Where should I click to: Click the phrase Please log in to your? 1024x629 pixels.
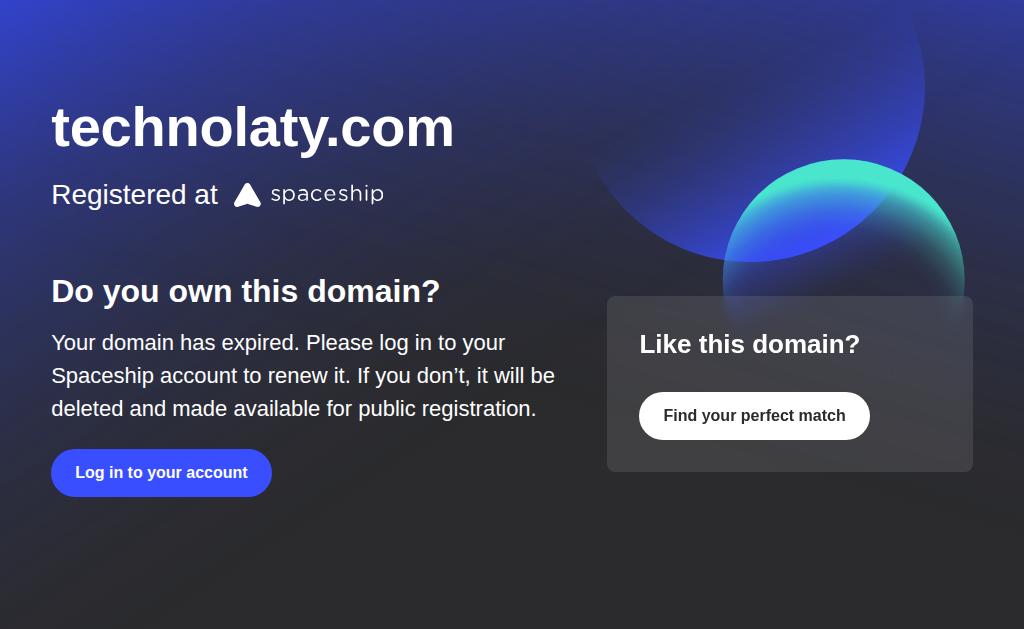click(x=406, y=343)
